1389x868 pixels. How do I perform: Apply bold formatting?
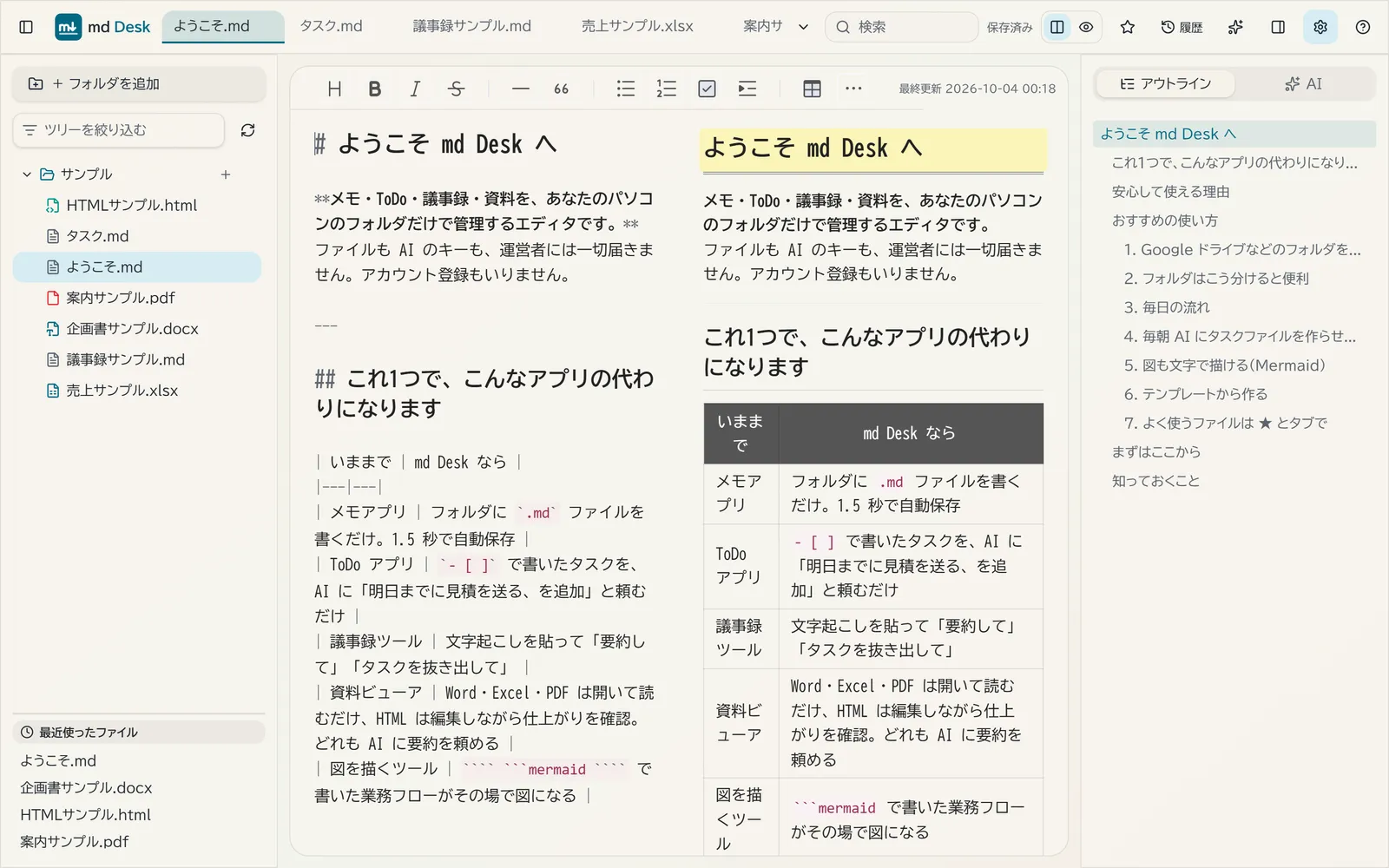[375, 89]
